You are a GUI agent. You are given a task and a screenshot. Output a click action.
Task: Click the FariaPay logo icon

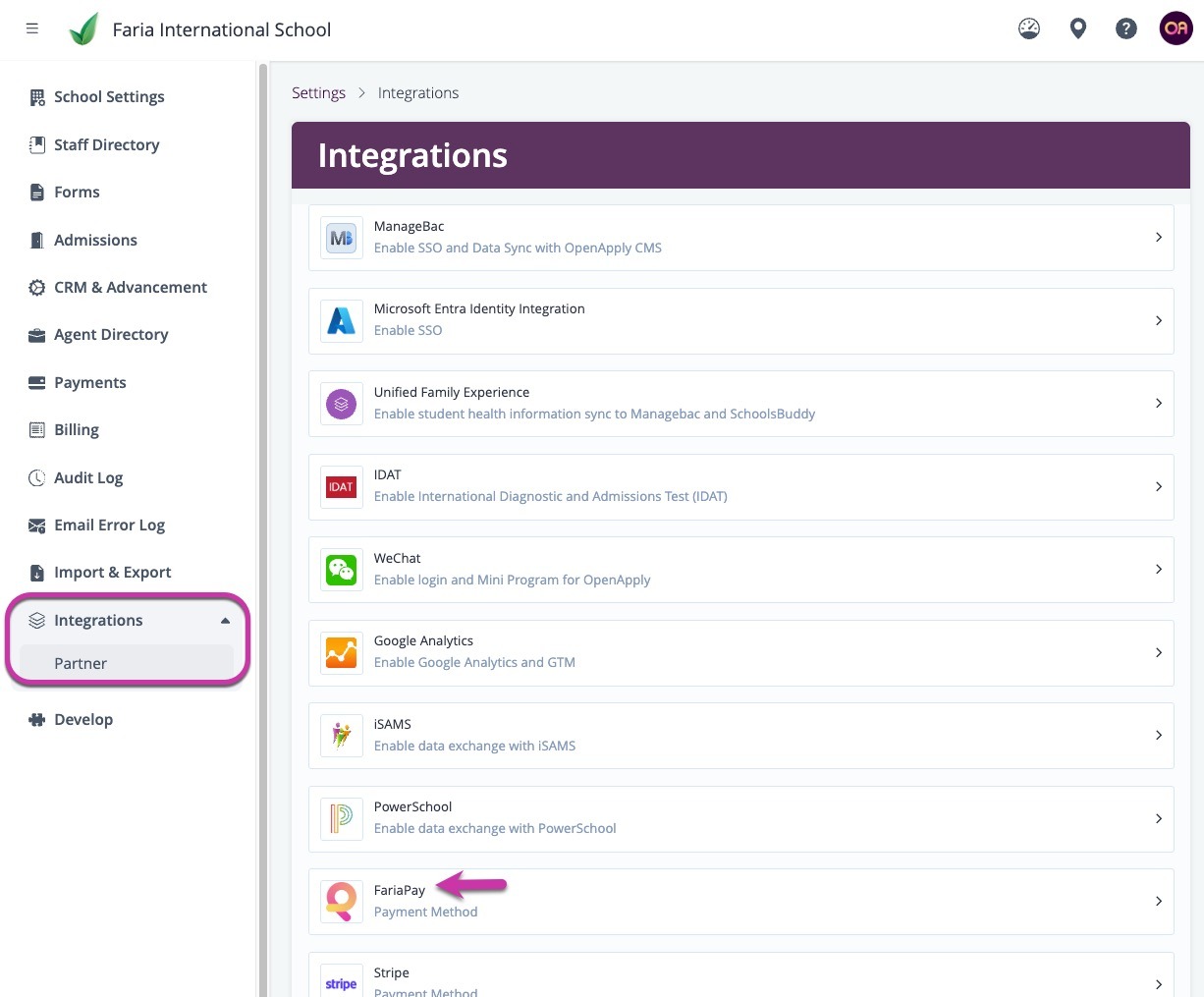coord(341,902)
